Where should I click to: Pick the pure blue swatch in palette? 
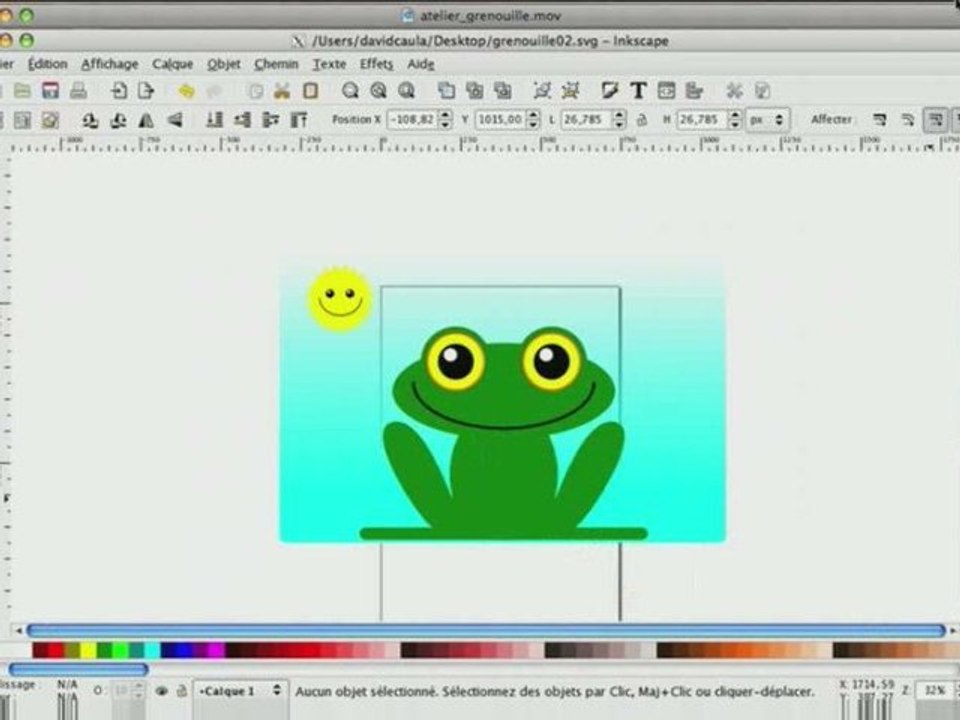(184, 650)
